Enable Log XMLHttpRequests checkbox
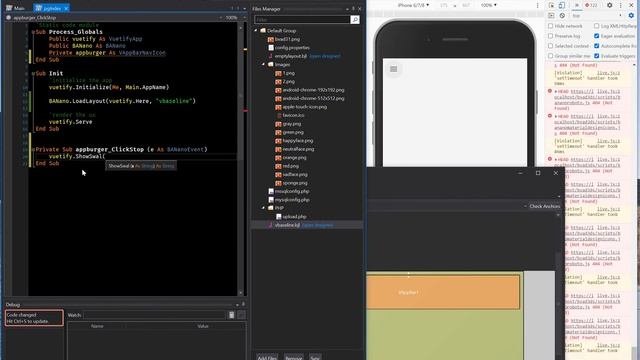The height and width of the screenshot is (360, 640). tap(597, 26)
